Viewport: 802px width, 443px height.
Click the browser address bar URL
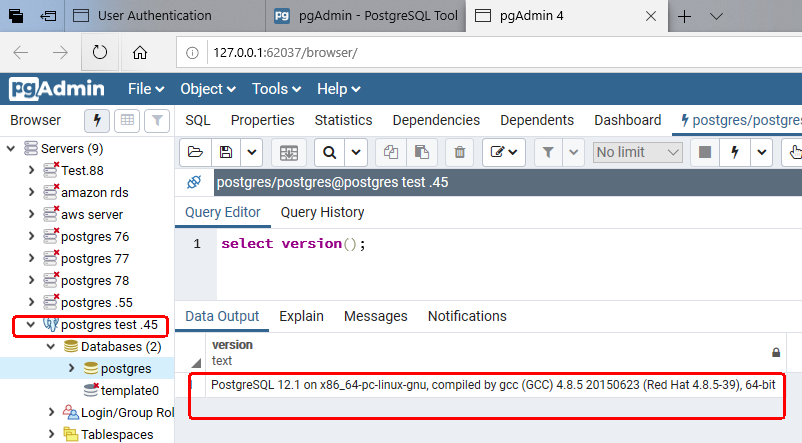pos(285,53)
